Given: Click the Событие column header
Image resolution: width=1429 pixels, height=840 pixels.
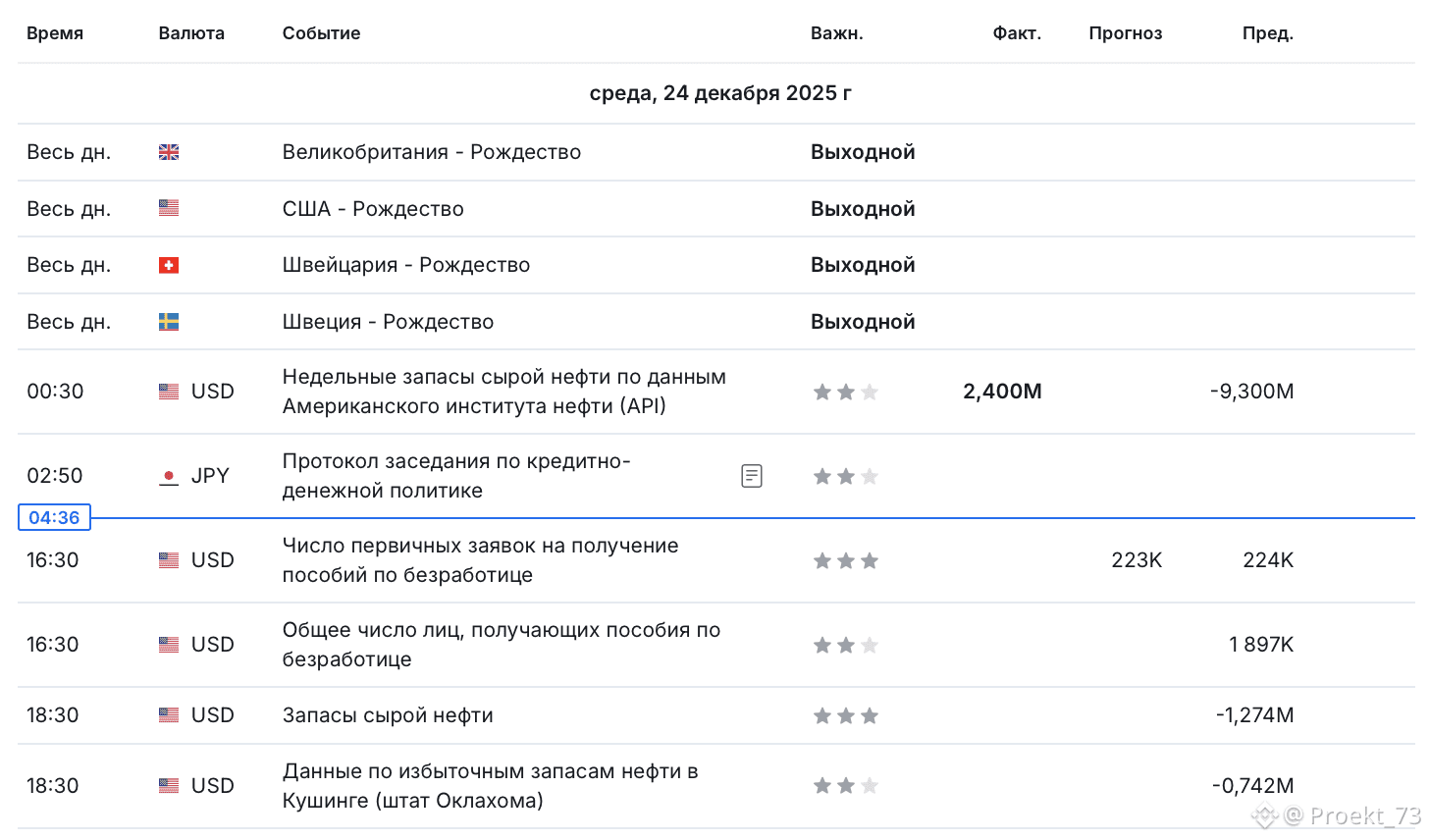Looking at the screenshot, I should pos(321,33).
